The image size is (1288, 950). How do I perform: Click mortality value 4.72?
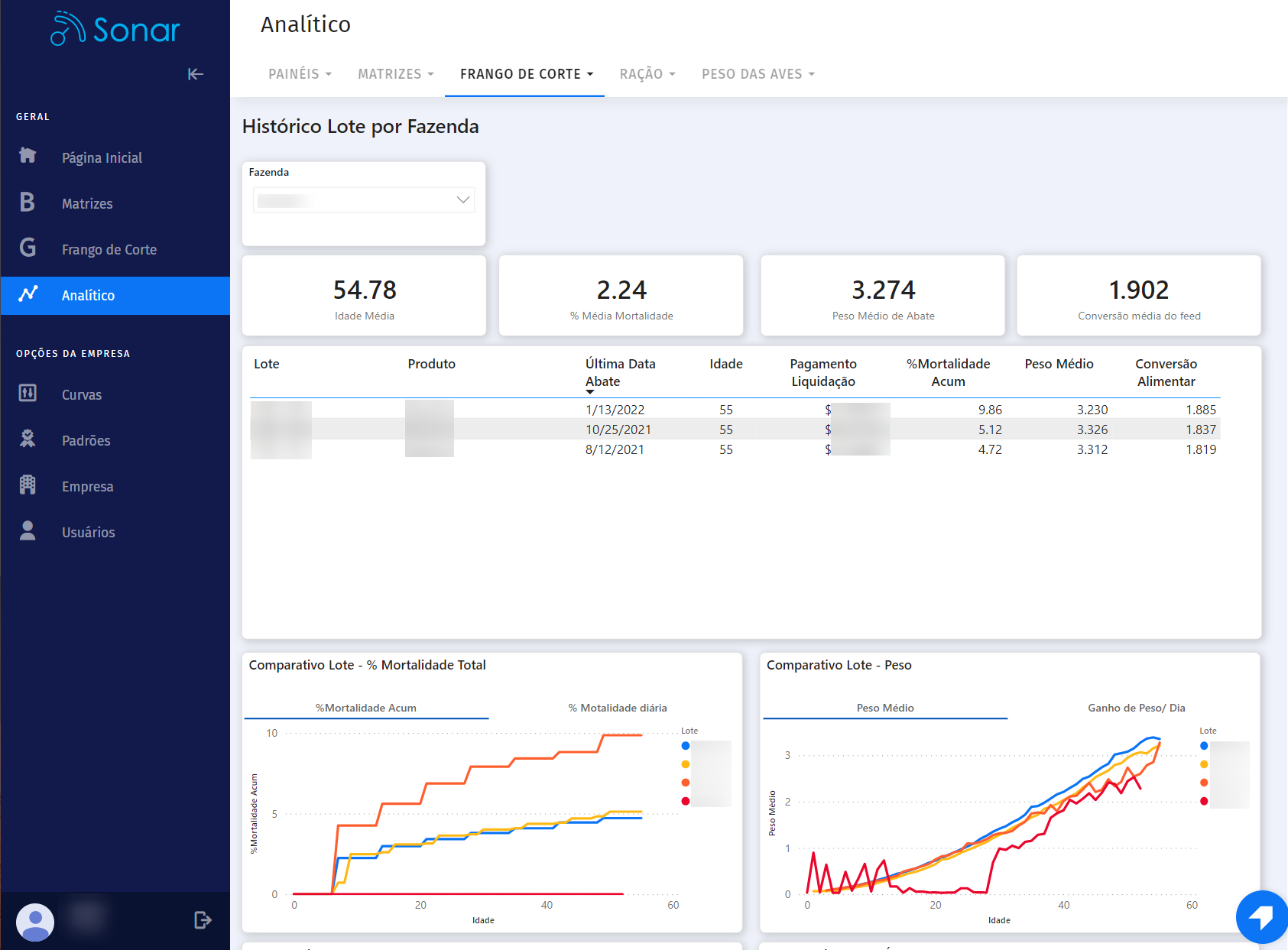click(x=990, y=449)
